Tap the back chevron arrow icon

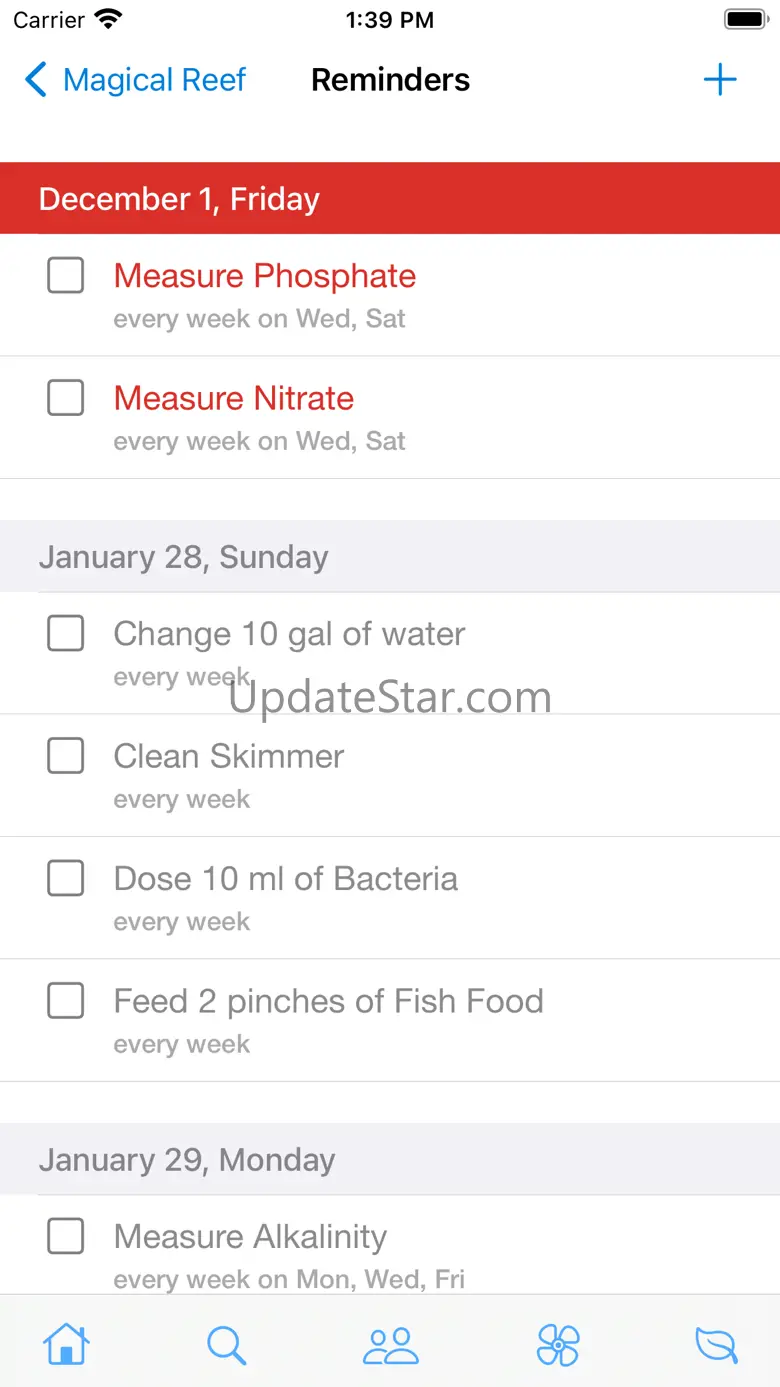(36, 80)
